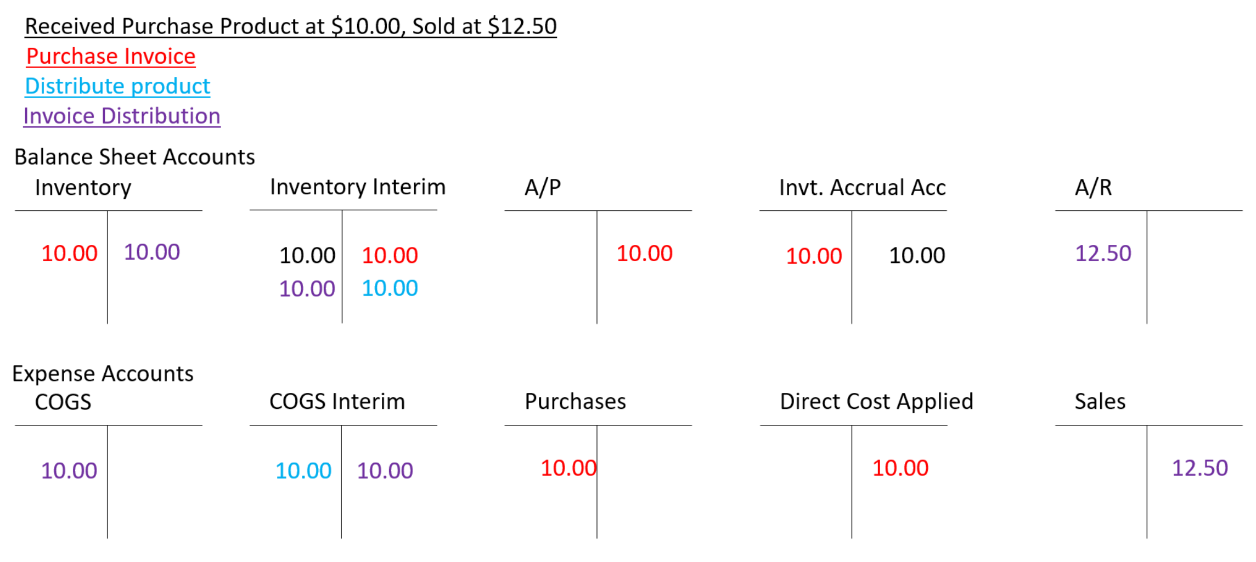Select the red 10.00 credit under A/P
This screenshot has height=562, width=1256.
pos(644,254)
